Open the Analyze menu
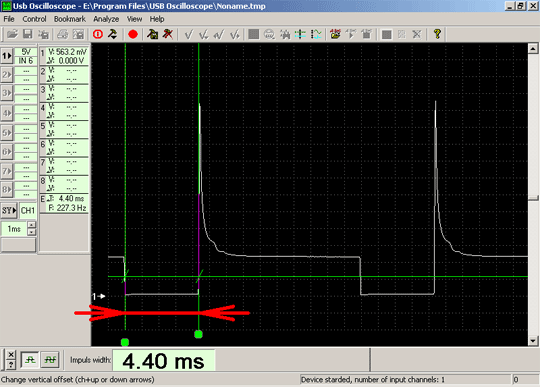This screenshot has width=540, height=387. click(x=106, y=19)
